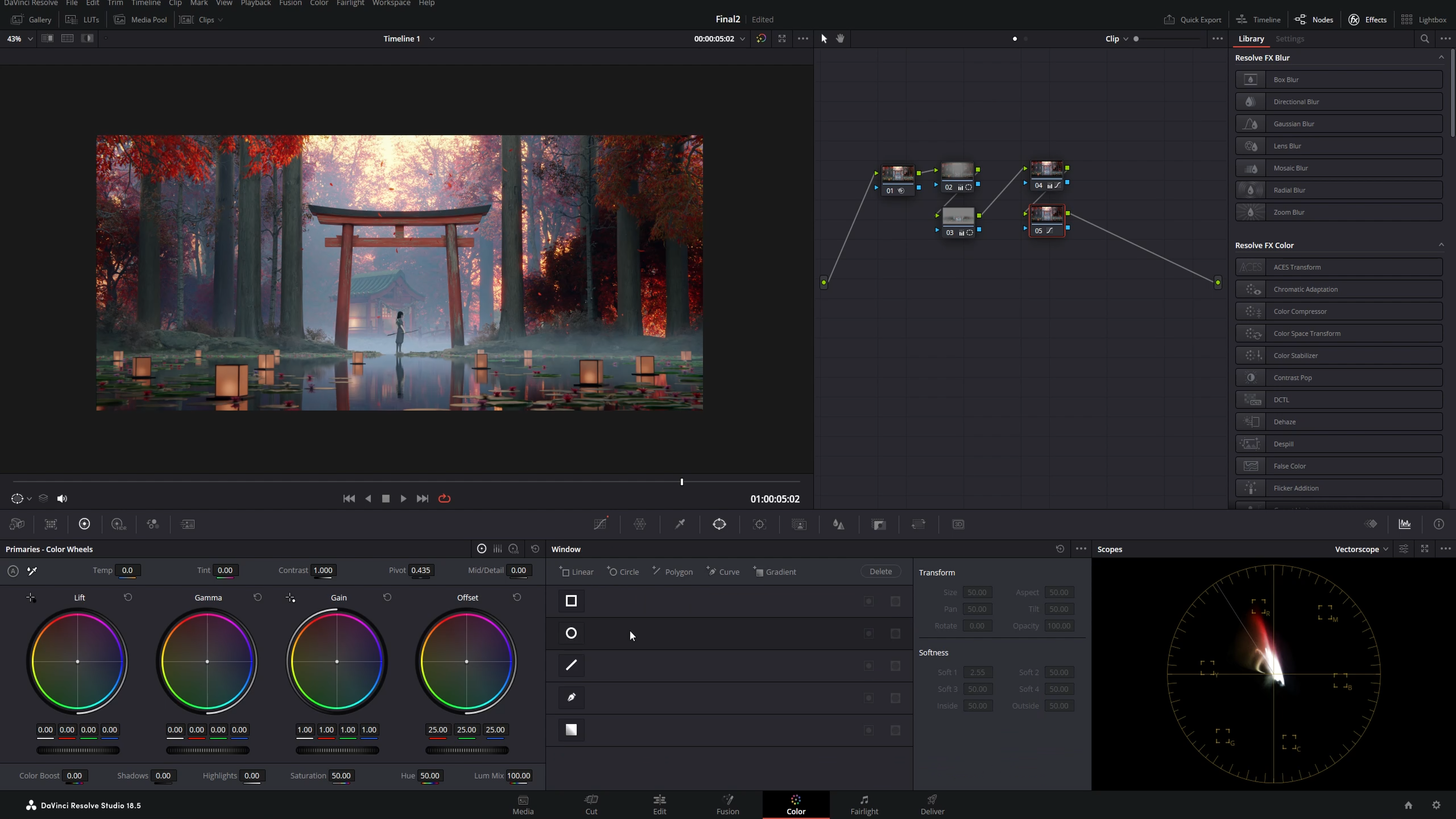
Task: Select the Color Wheels palette icon
Action: 85,524
